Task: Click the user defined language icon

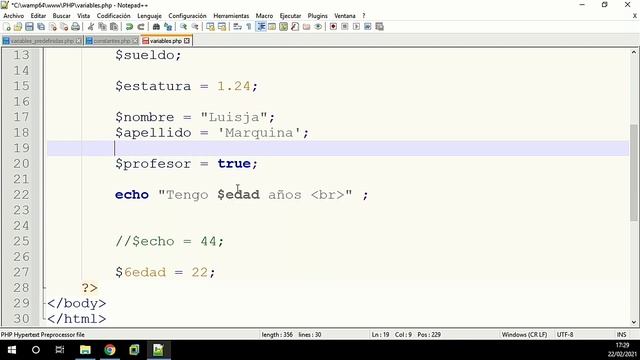Action: coord(272,27)
